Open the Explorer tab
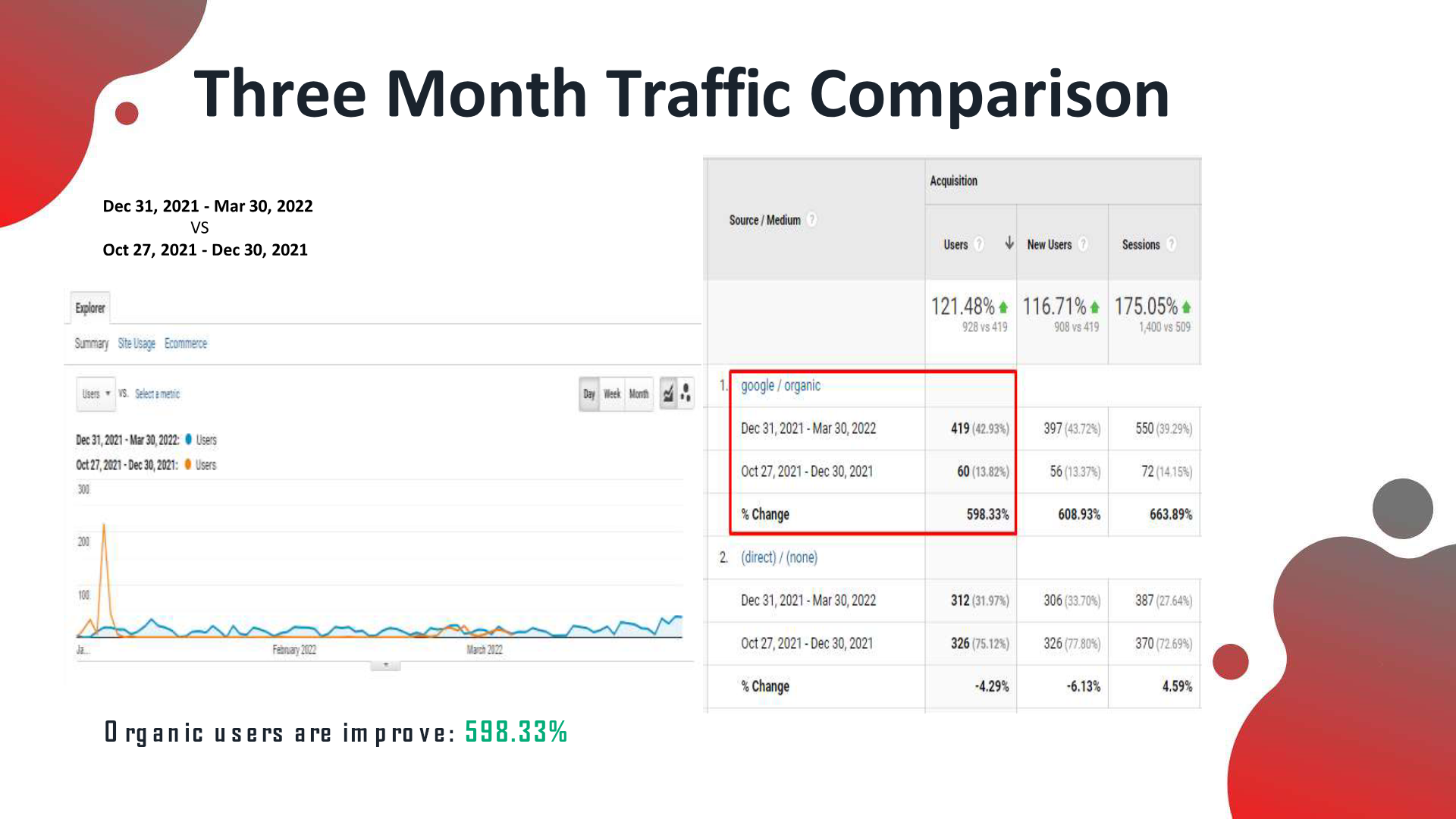 [x=90, y=308]
